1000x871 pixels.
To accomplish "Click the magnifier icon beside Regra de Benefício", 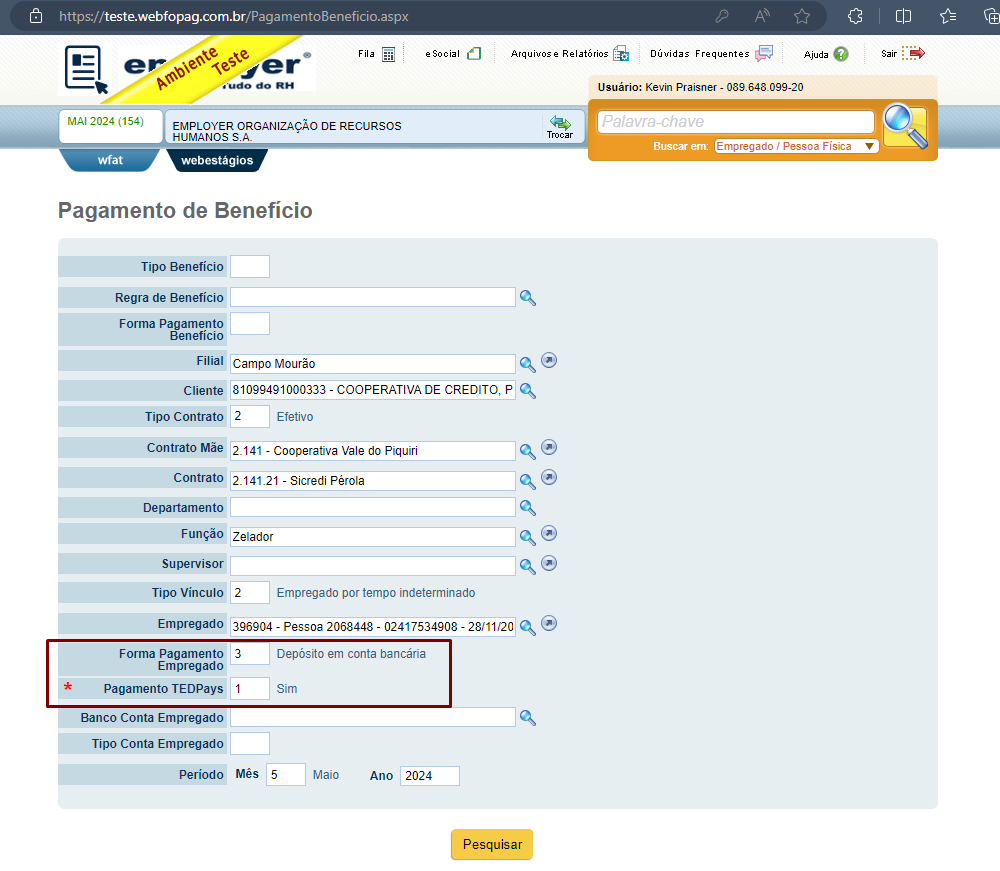I will click(x=527, y=298).
